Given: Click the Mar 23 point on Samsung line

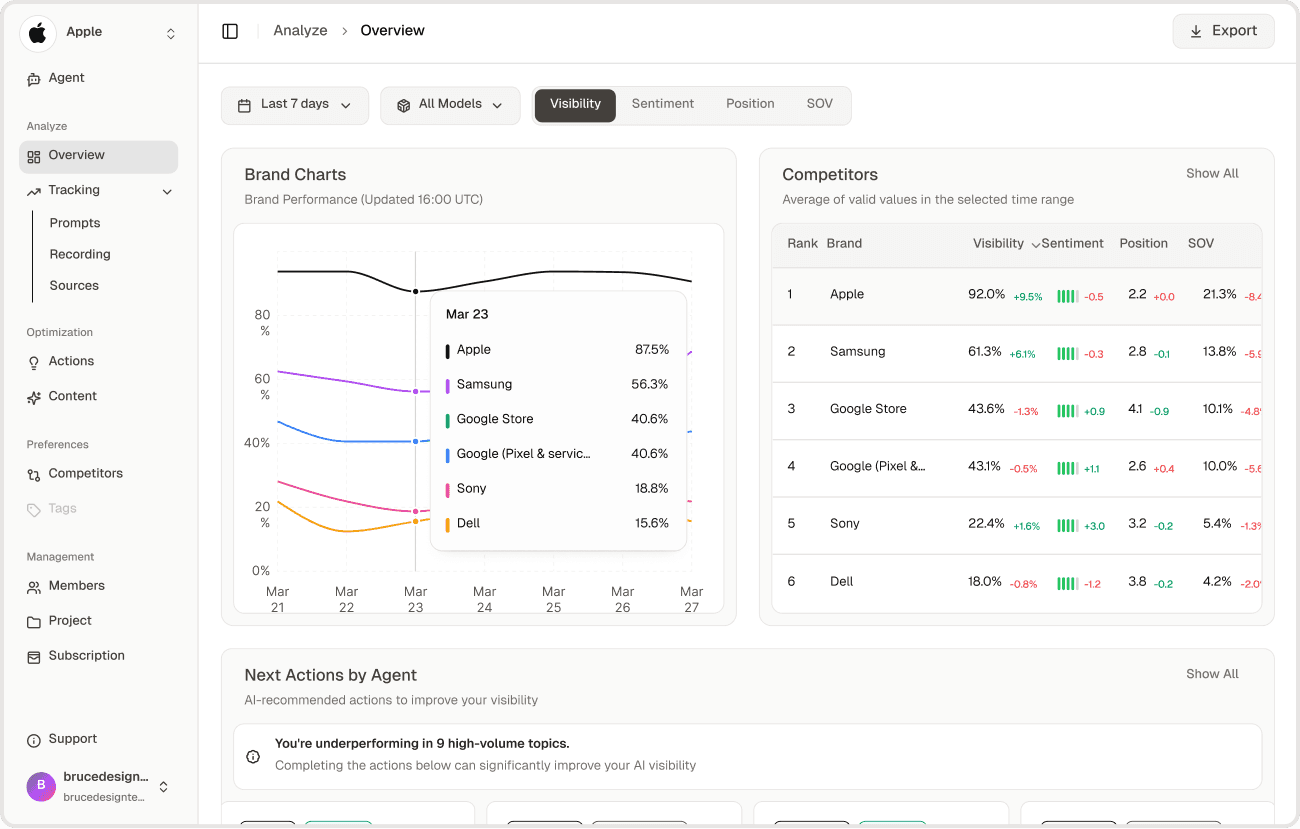Looking at the screenshot, I should point(415,392).
